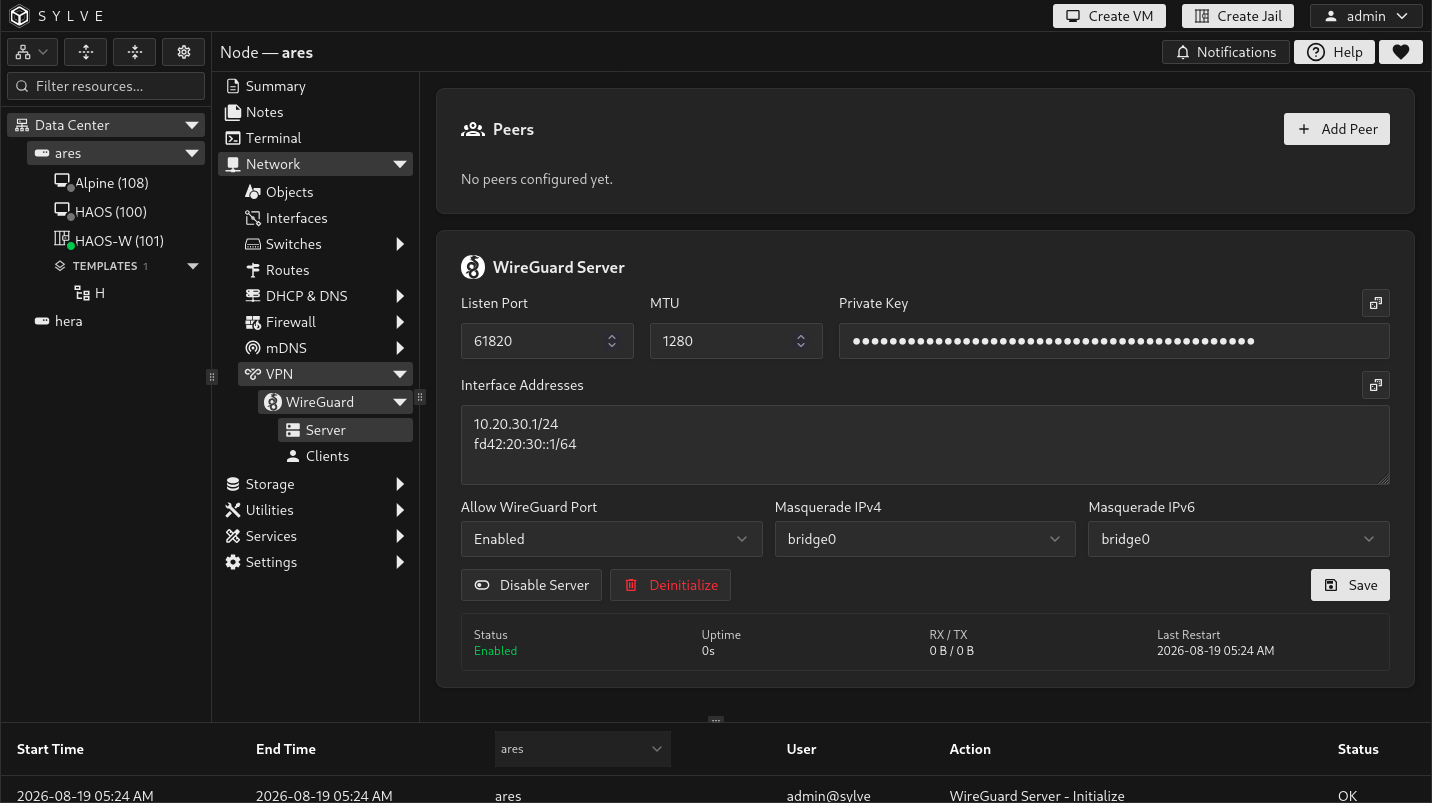The image size is (1432, 803).
Task: Open the tree view mode selector
Action: coord(32,52)
